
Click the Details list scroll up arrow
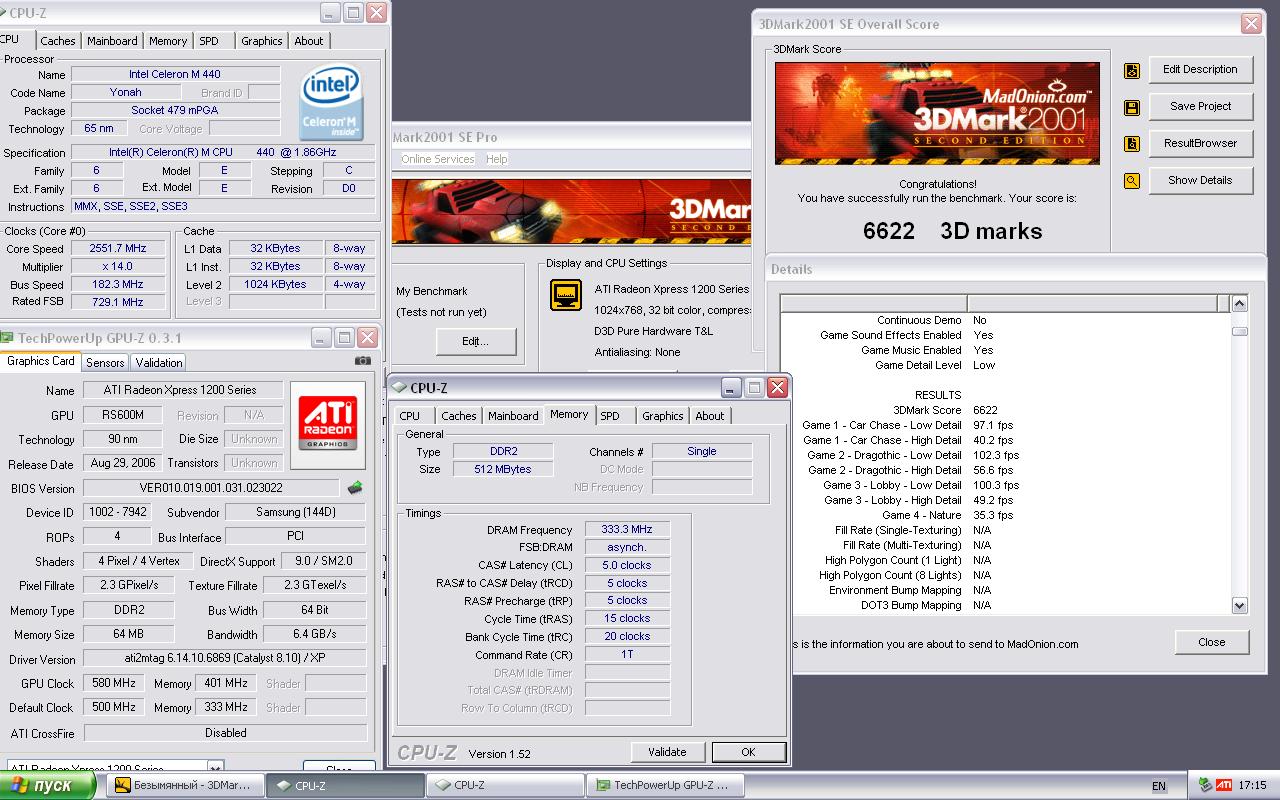pos(1240,304)
